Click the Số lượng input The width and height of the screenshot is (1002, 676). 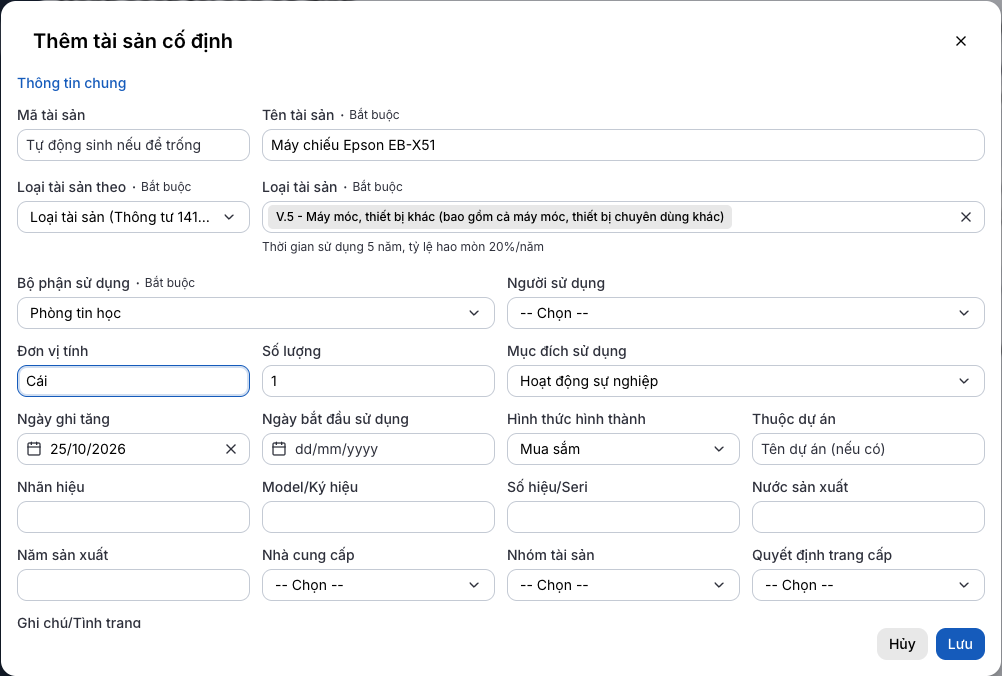click(378, 381)
